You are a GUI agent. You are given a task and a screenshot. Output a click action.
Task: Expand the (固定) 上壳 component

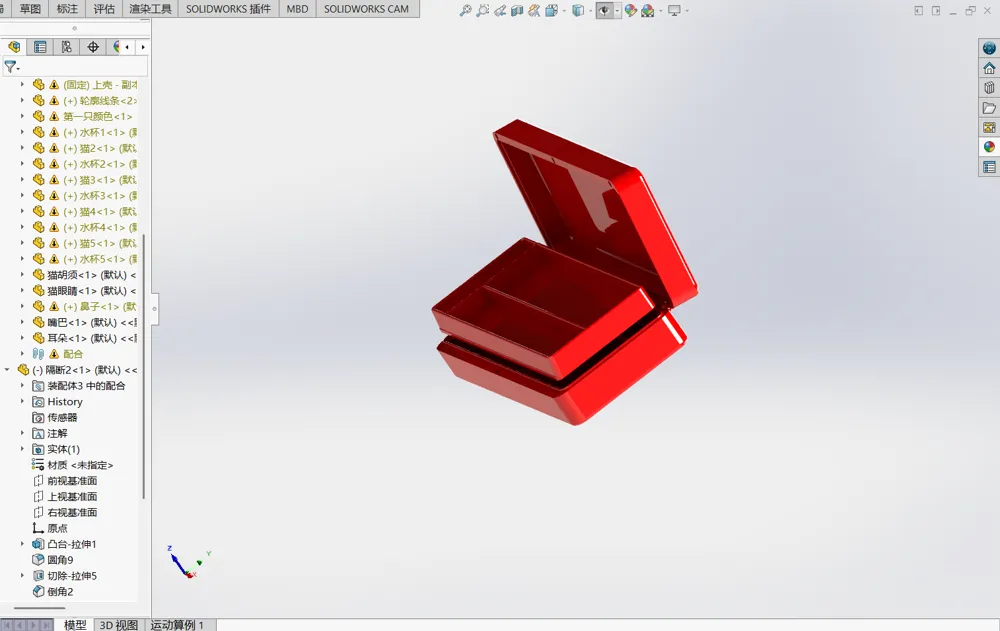coord(22,84)
